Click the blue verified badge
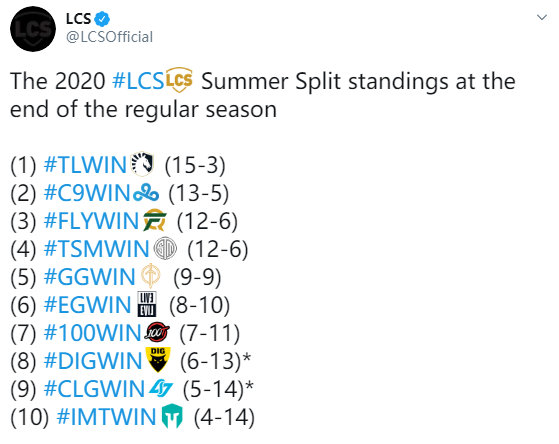559x444 pixels. (x=102, y=19)
